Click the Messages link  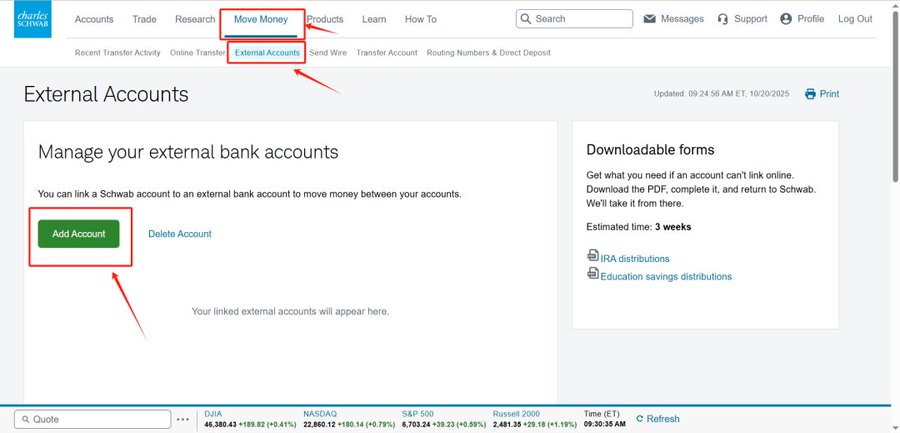(682, 19)
